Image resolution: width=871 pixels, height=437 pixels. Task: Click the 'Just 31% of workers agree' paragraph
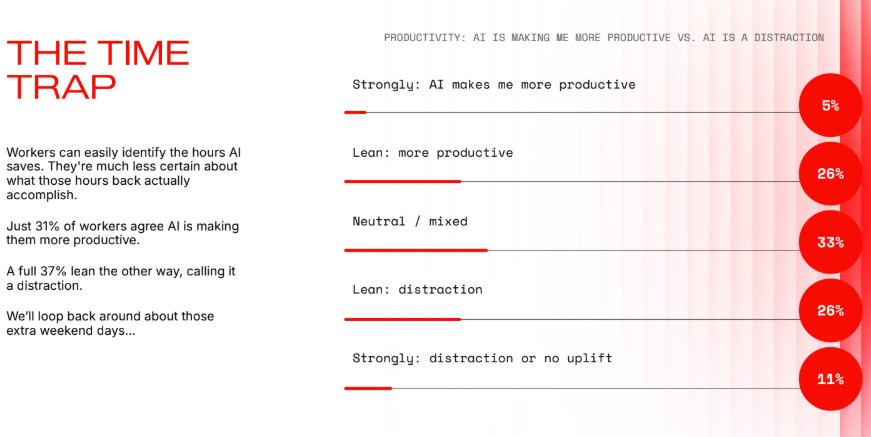(123, 233)
